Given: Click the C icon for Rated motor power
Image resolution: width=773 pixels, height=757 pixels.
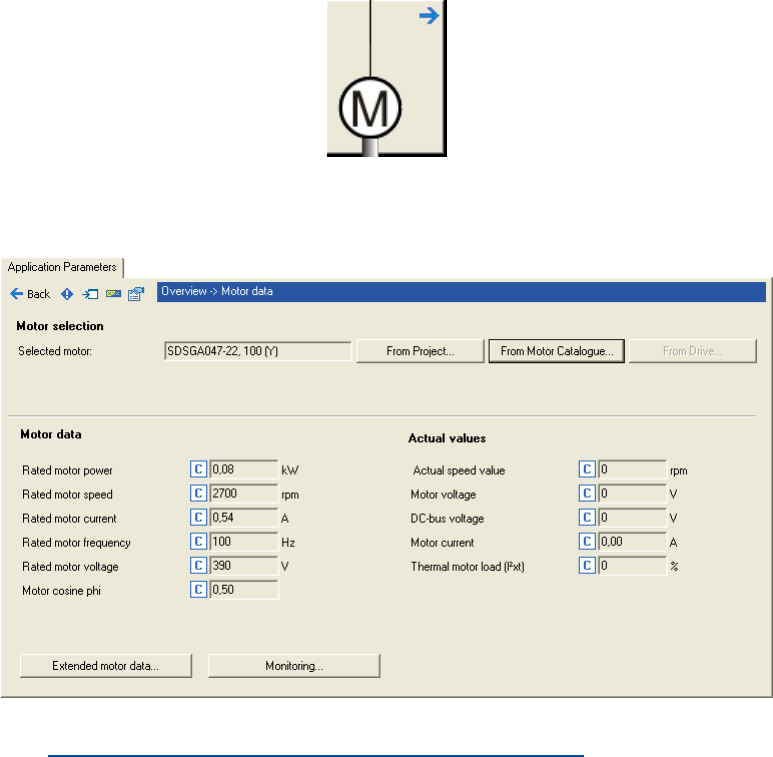Looking at the screenshot, I should point(198,469).
